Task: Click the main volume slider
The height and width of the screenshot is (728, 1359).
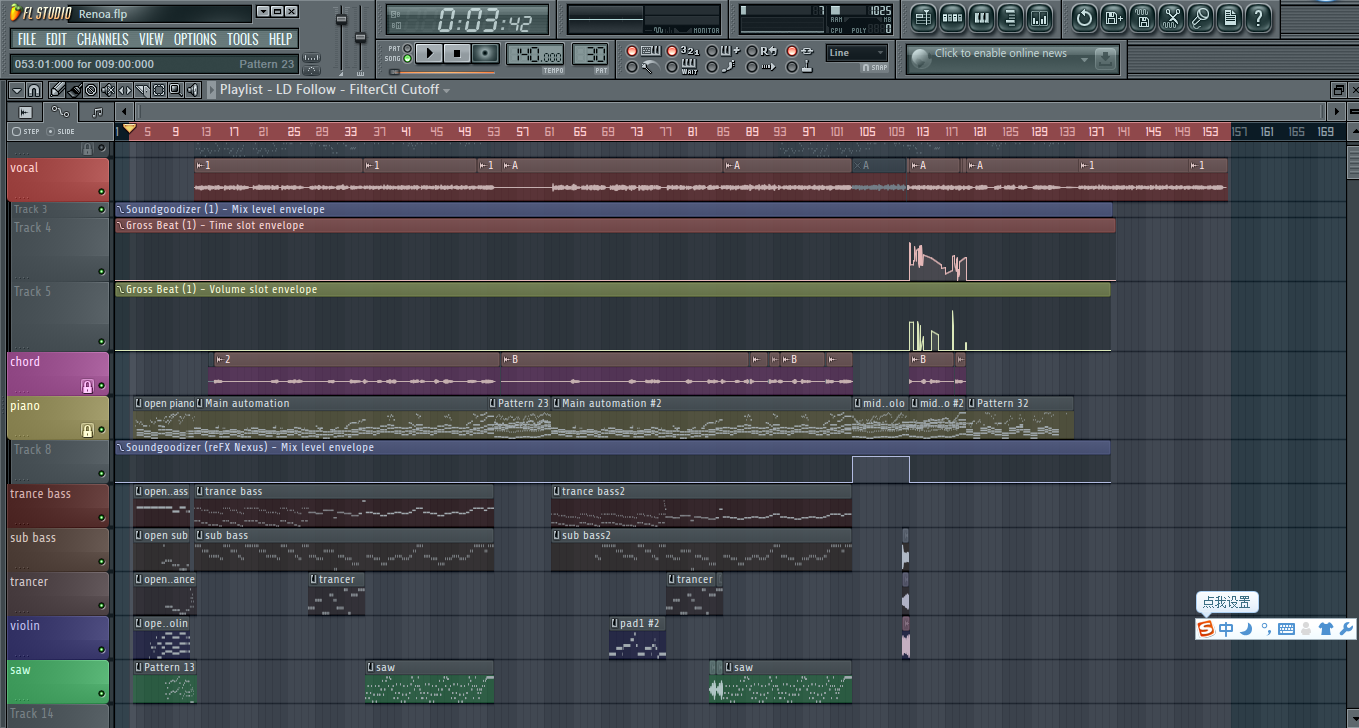Action: (341, 38)
